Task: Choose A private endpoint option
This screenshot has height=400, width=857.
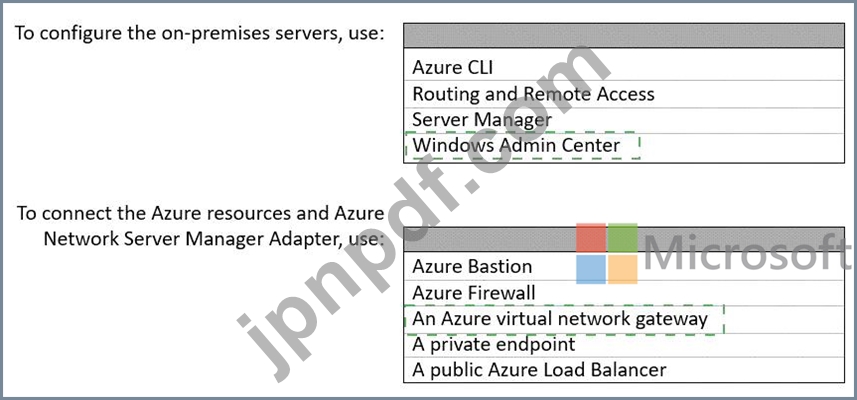Action: (624, 345)
